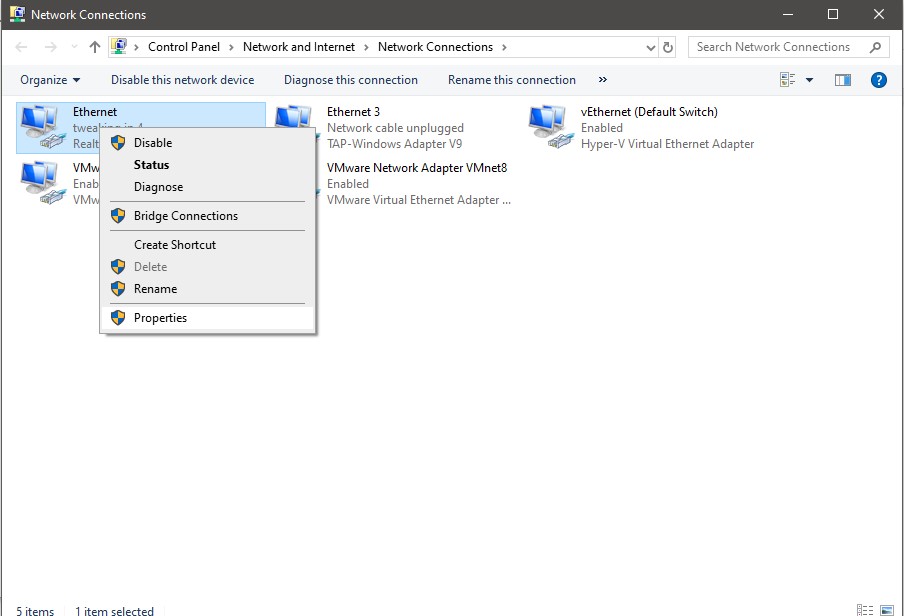904x616 pixels.
Task: Expand the address bar history dropdown
Action: pyautogui.click(x=651, y=48)
